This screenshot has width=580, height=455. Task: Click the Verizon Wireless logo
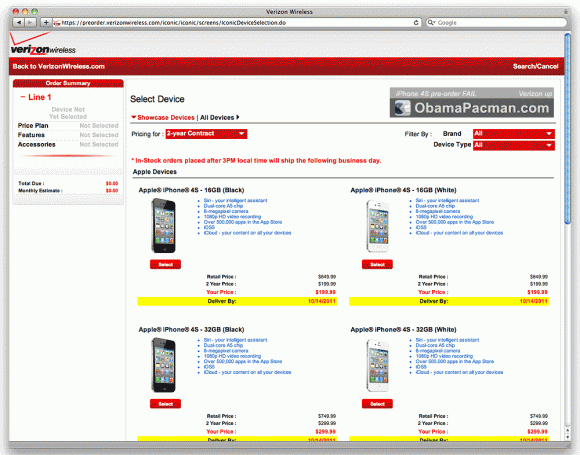pos(43,44)
